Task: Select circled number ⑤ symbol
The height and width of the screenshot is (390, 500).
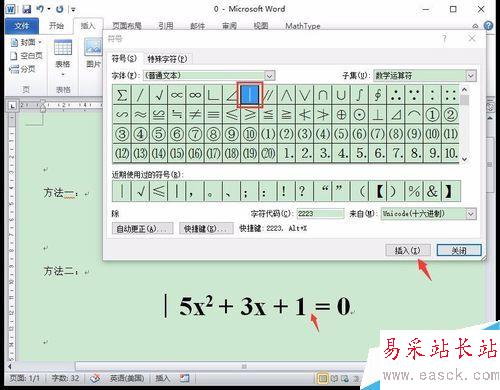Action: point(159,134)
